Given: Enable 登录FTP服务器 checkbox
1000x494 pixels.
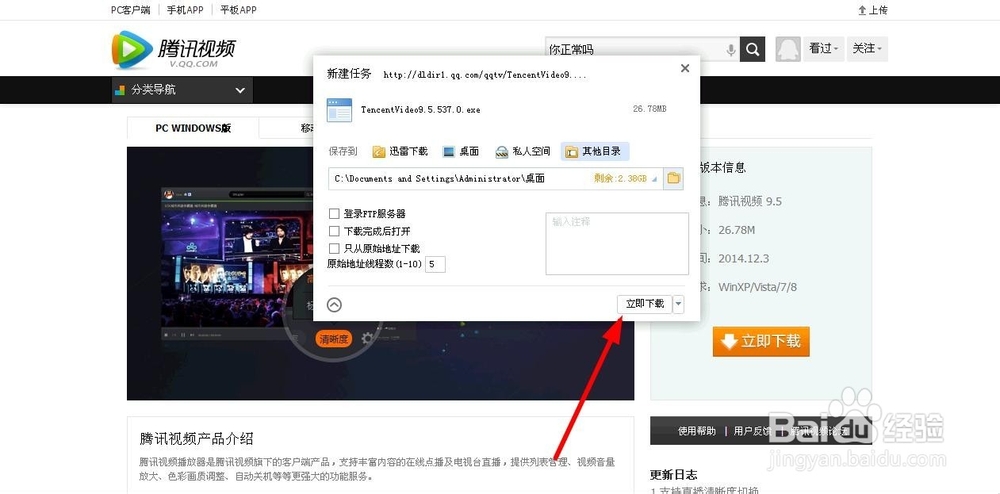Looking at the screenshot, I should pos(334,214).
